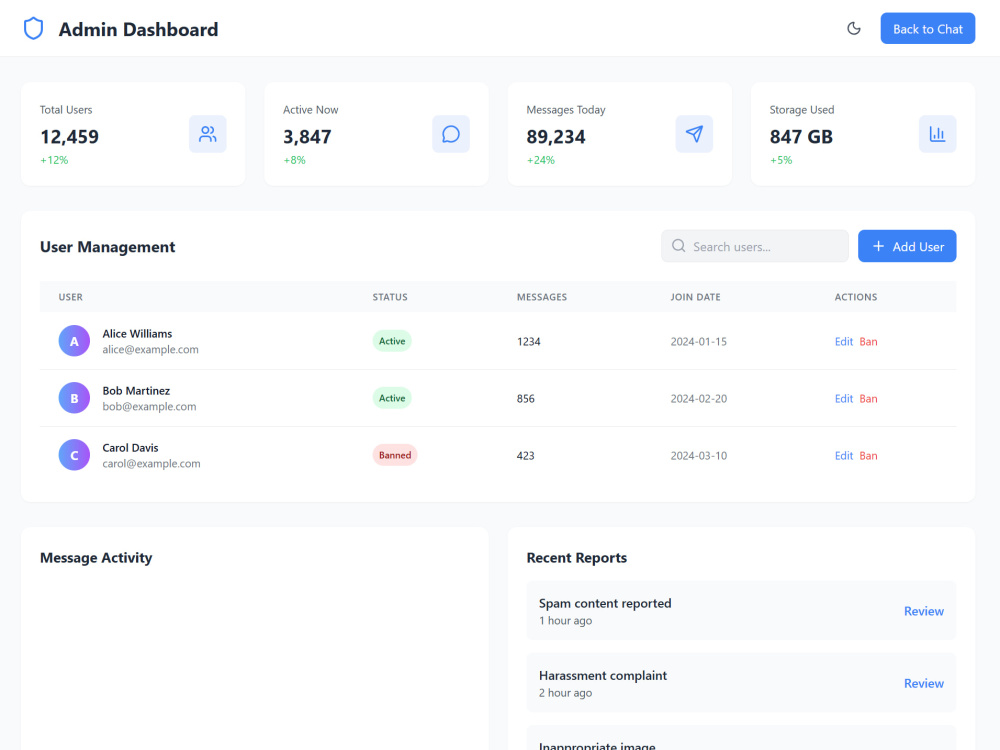Click the Spam content reported title
Viewport: 1000px width, 750px height.
pos(605,603)
